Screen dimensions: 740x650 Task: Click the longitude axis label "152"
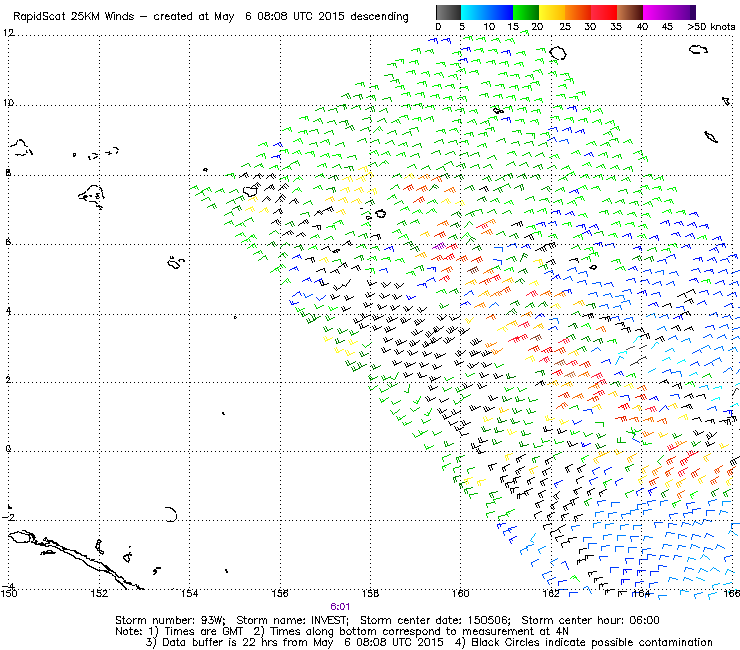99,594
